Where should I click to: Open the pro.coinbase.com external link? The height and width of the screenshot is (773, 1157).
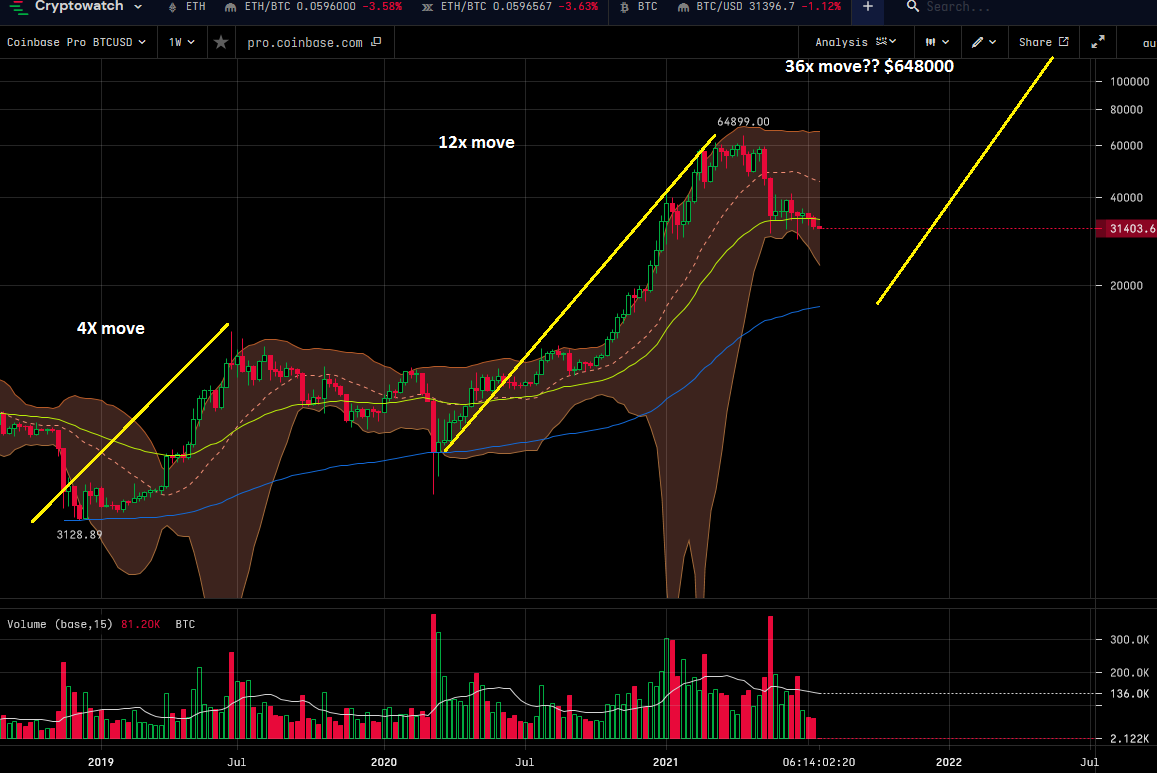click(314, 42)
